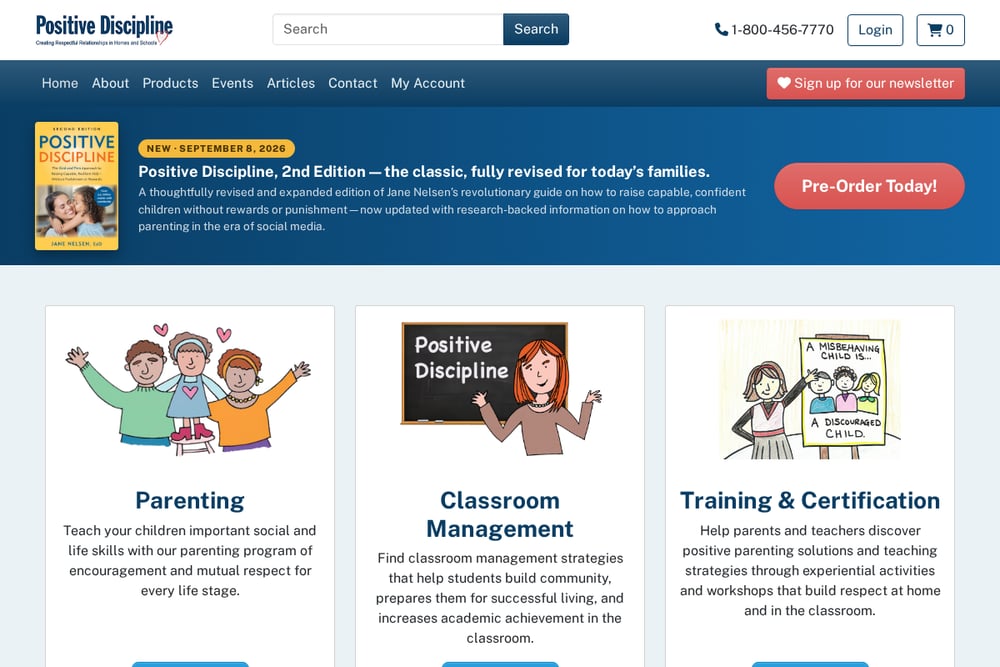Click the text 'Help parents and teachers discover'
Screen dimensions: 1000x667
[810, 531]
